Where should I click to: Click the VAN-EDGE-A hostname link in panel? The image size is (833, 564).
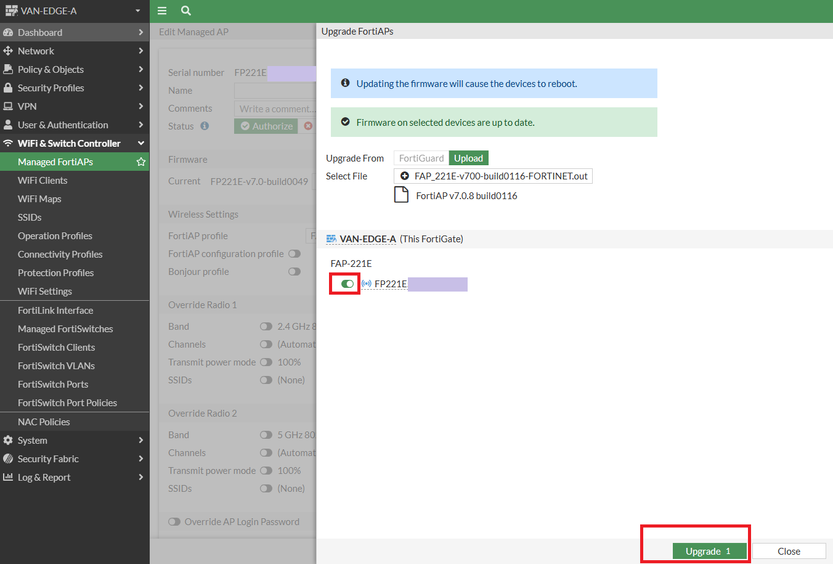[x=368, y=239]
